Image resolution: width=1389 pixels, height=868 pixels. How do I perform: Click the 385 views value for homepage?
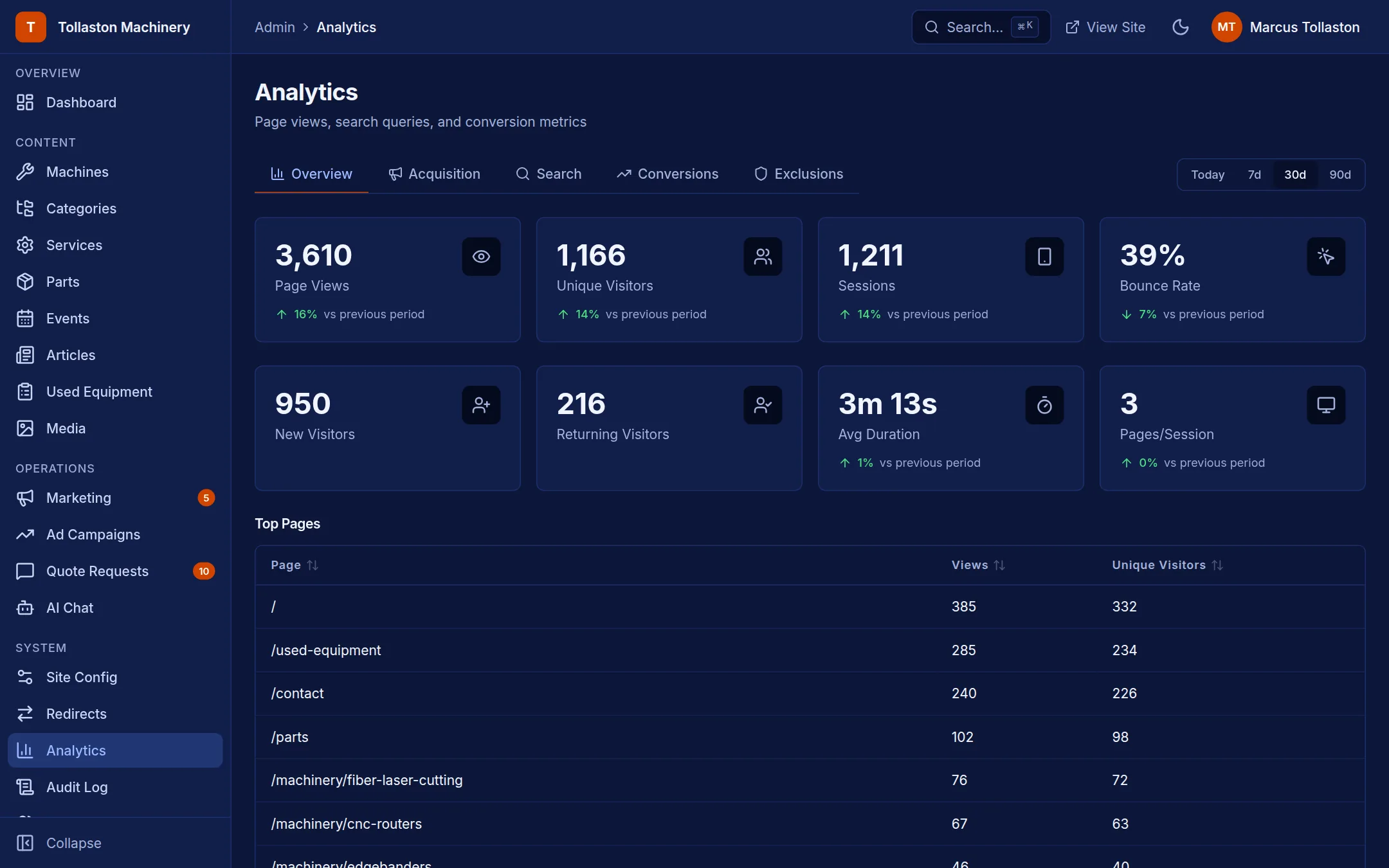[963, 606]
